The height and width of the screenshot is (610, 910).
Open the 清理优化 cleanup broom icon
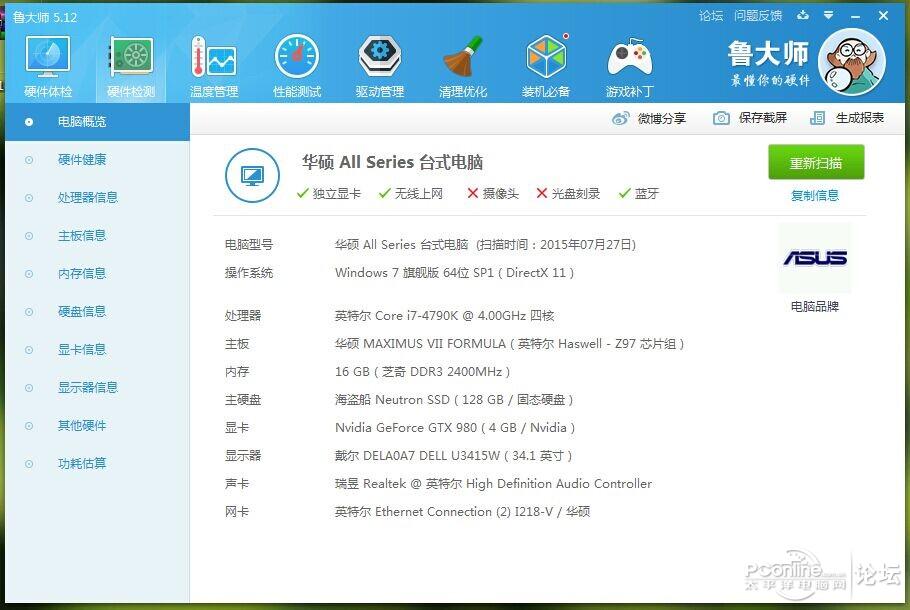point(463,57)
